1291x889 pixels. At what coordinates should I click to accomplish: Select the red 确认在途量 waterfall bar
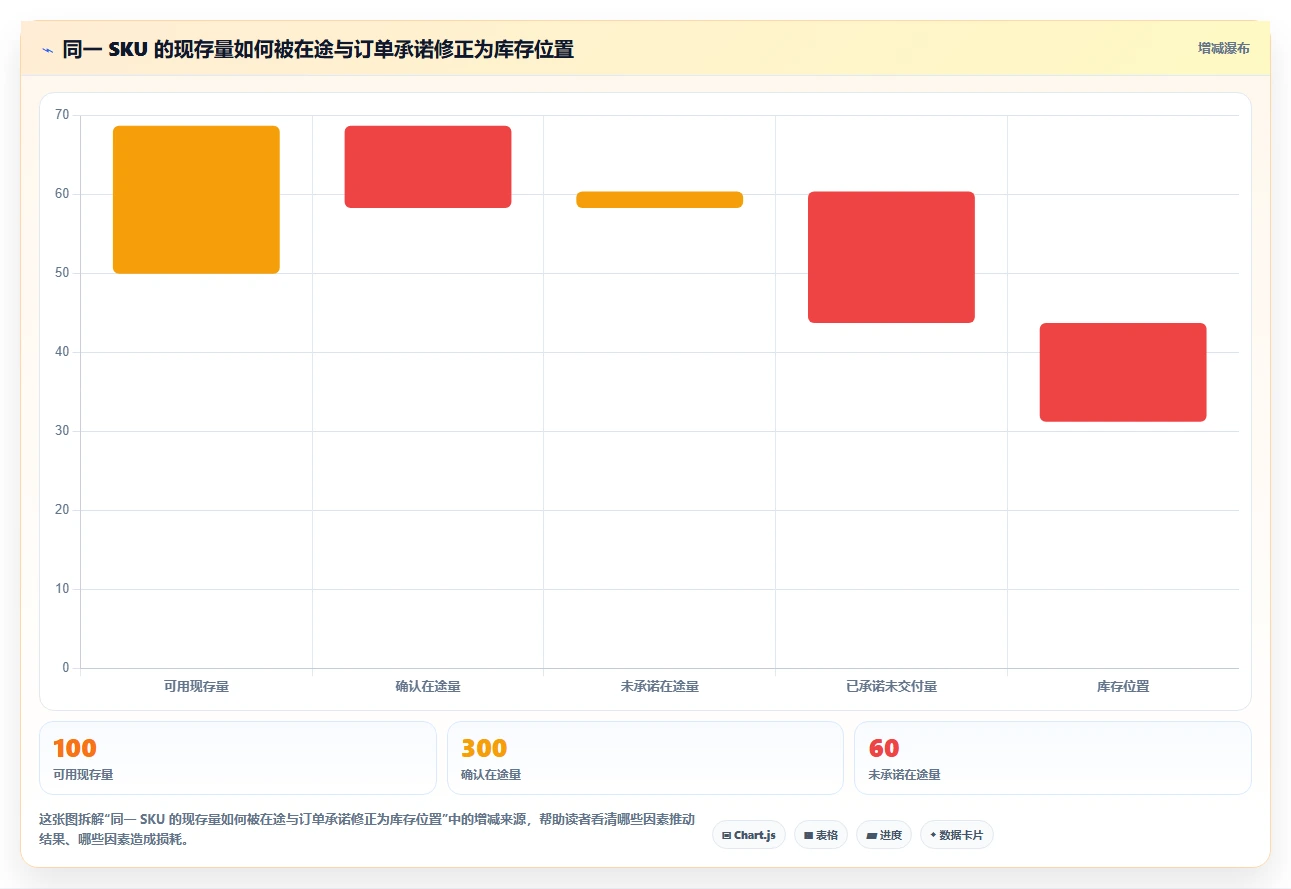tap(428, 167)
